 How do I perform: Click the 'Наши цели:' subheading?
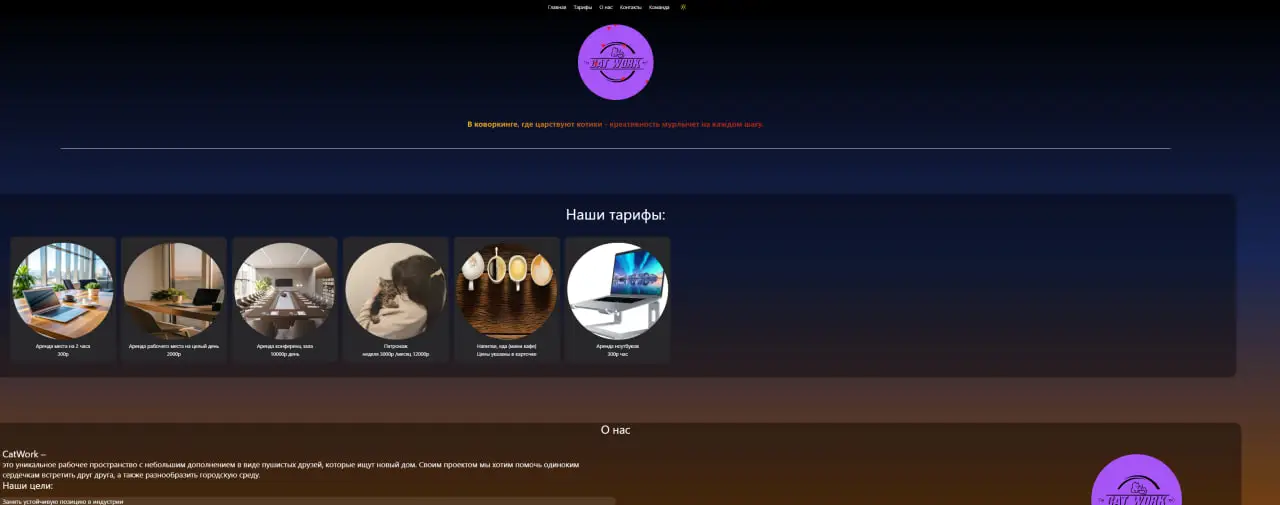(x=28, y=486)
